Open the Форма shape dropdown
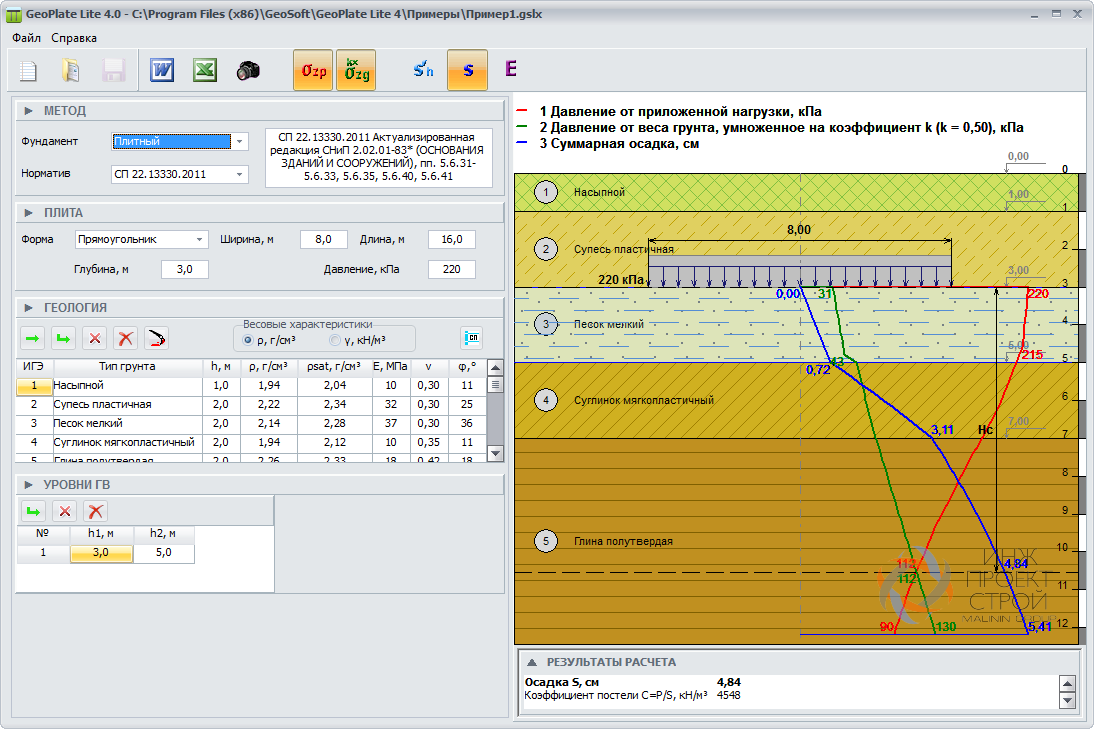This screenshot has width=1094, height=729. [200, 239]
